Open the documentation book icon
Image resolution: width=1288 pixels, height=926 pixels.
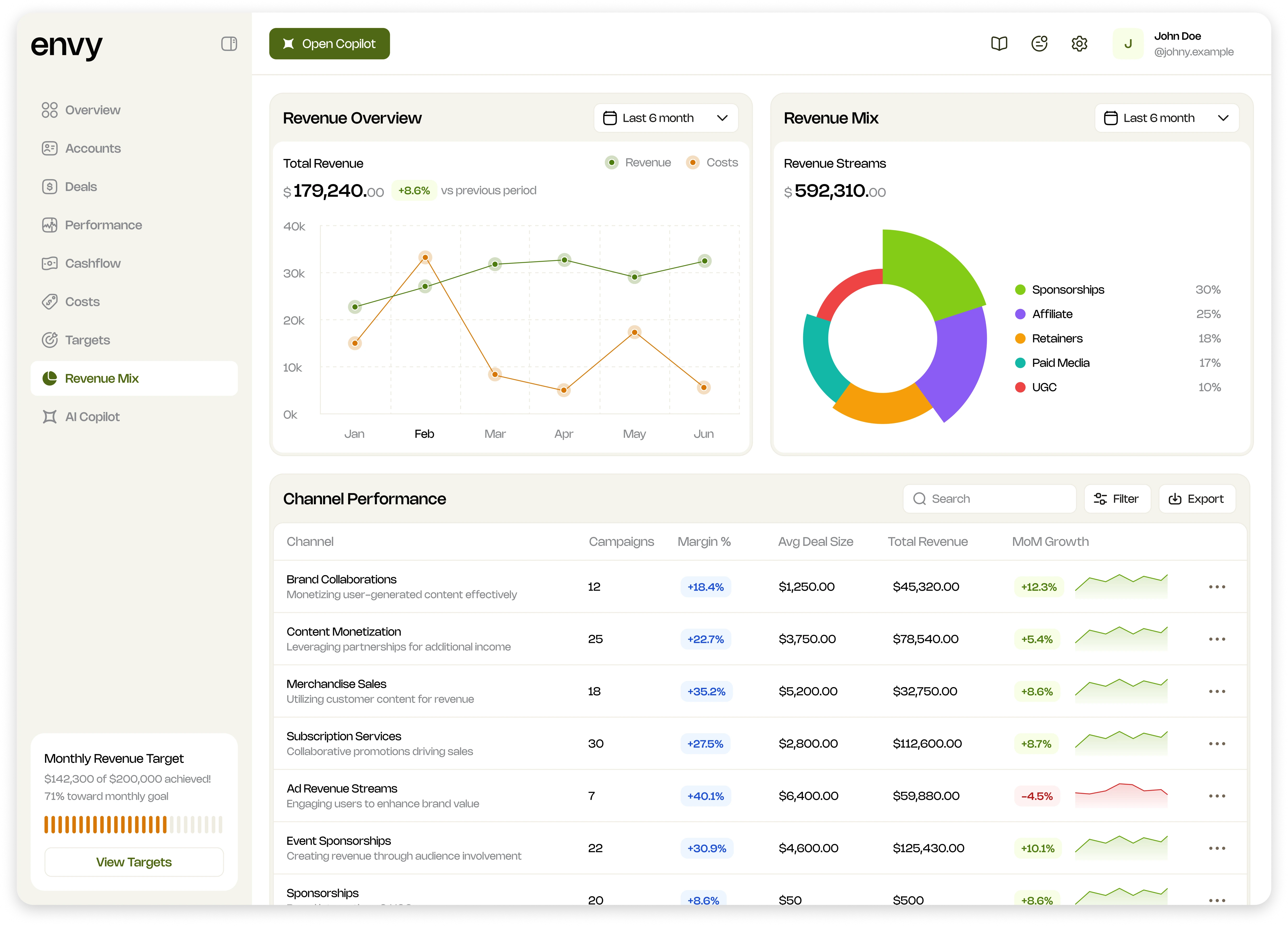(x=999, y=44)
